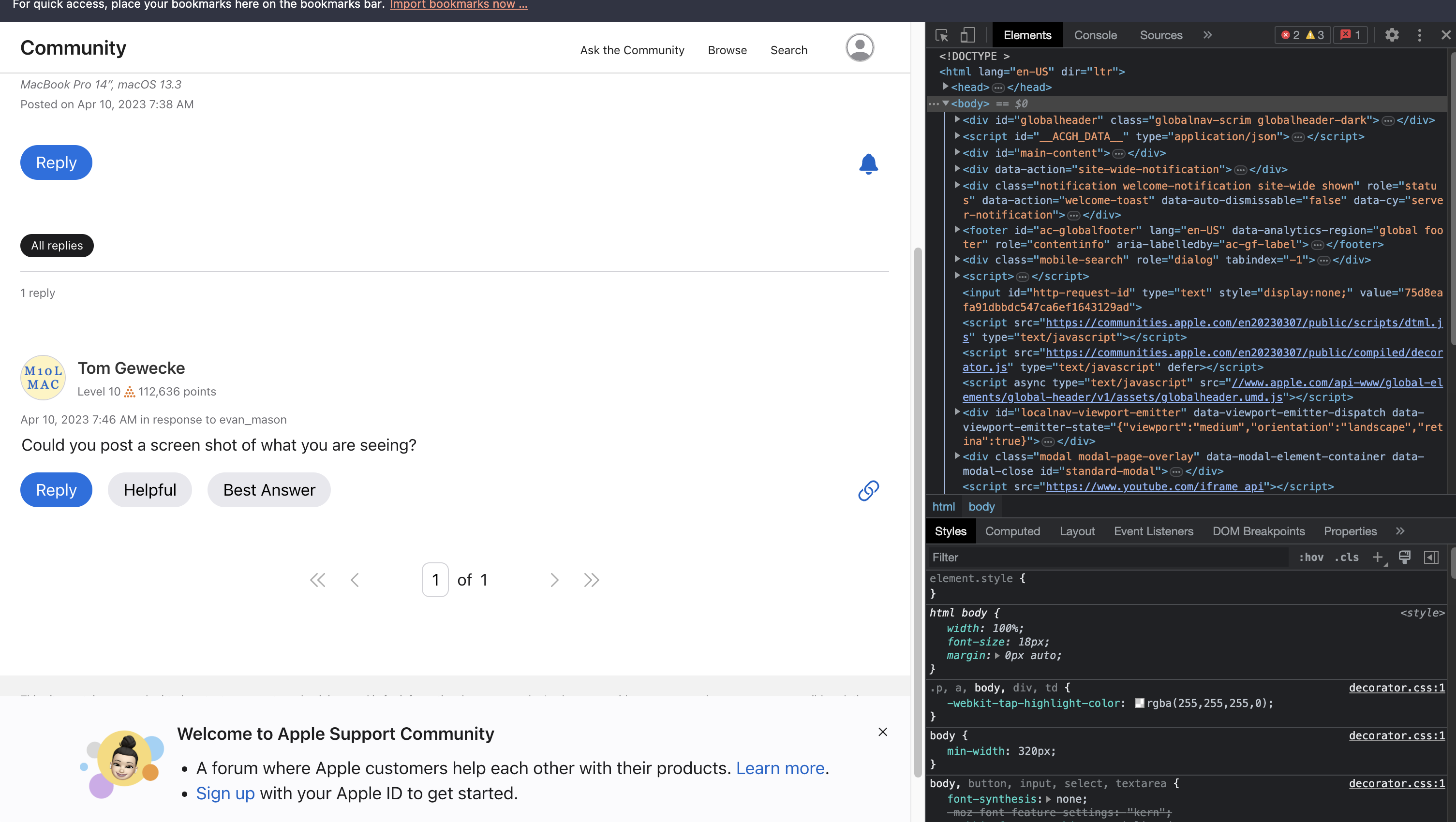The width and height of the screenshot is (1456, 822).
Task: Open the Computed styles tab
Action: point(1012,531)
